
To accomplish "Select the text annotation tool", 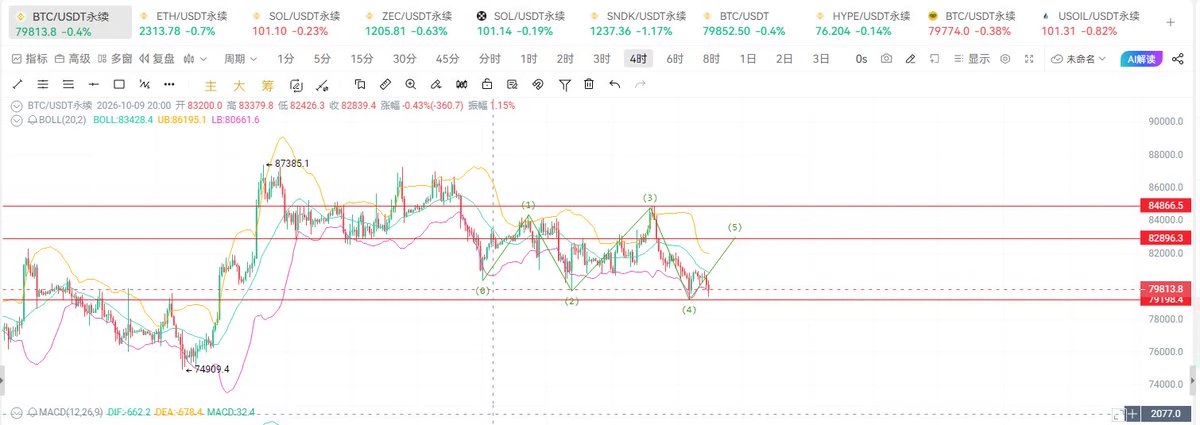I will 360,84.
